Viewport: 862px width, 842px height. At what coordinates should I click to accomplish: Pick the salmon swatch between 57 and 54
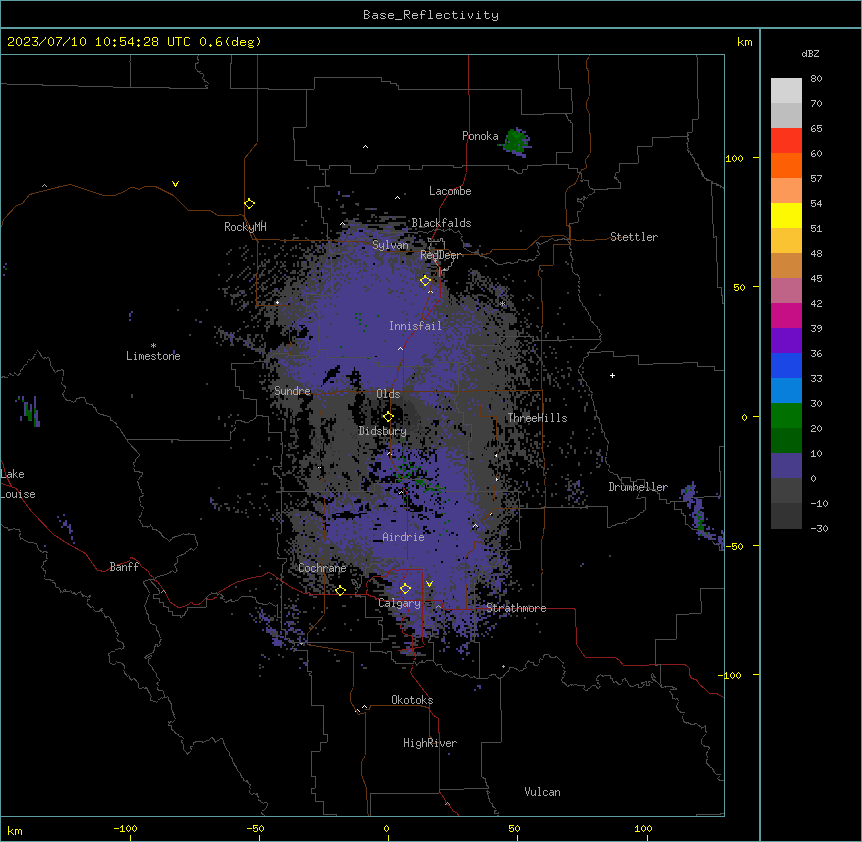point(786,191)
